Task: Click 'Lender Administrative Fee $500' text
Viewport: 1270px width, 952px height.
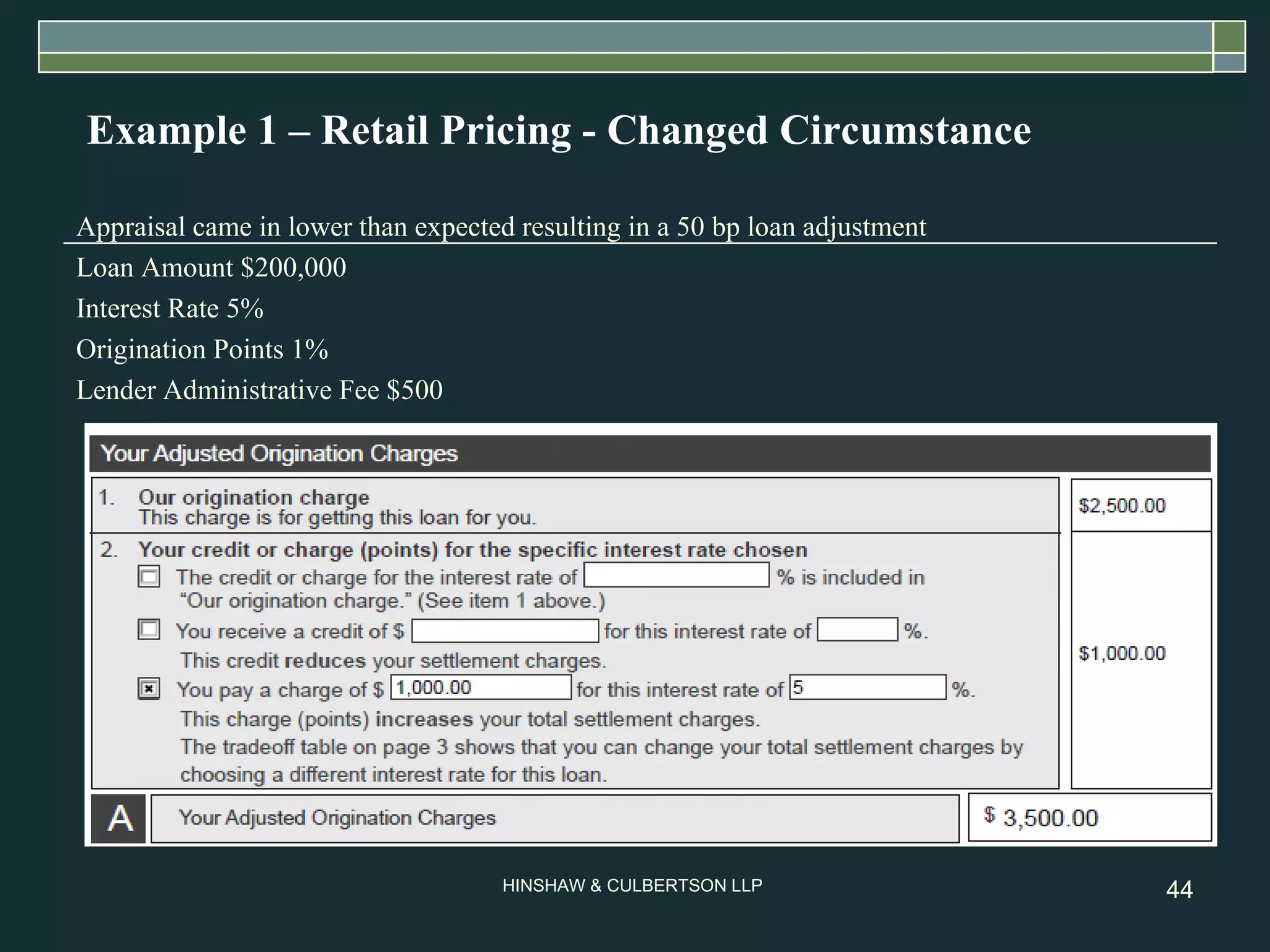Action: [x=259, y=390]
